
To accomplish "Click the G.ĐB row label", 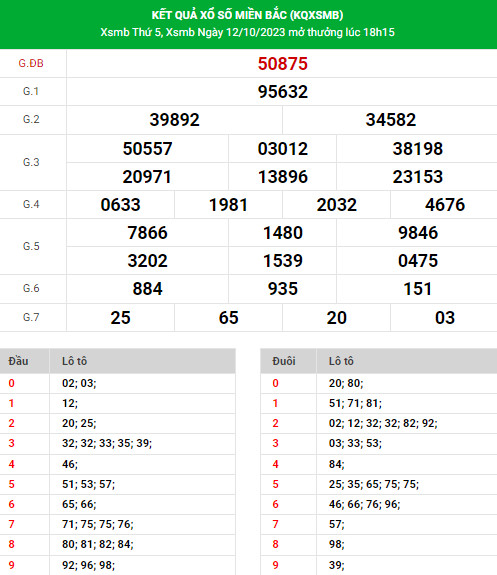I will 31,63.
